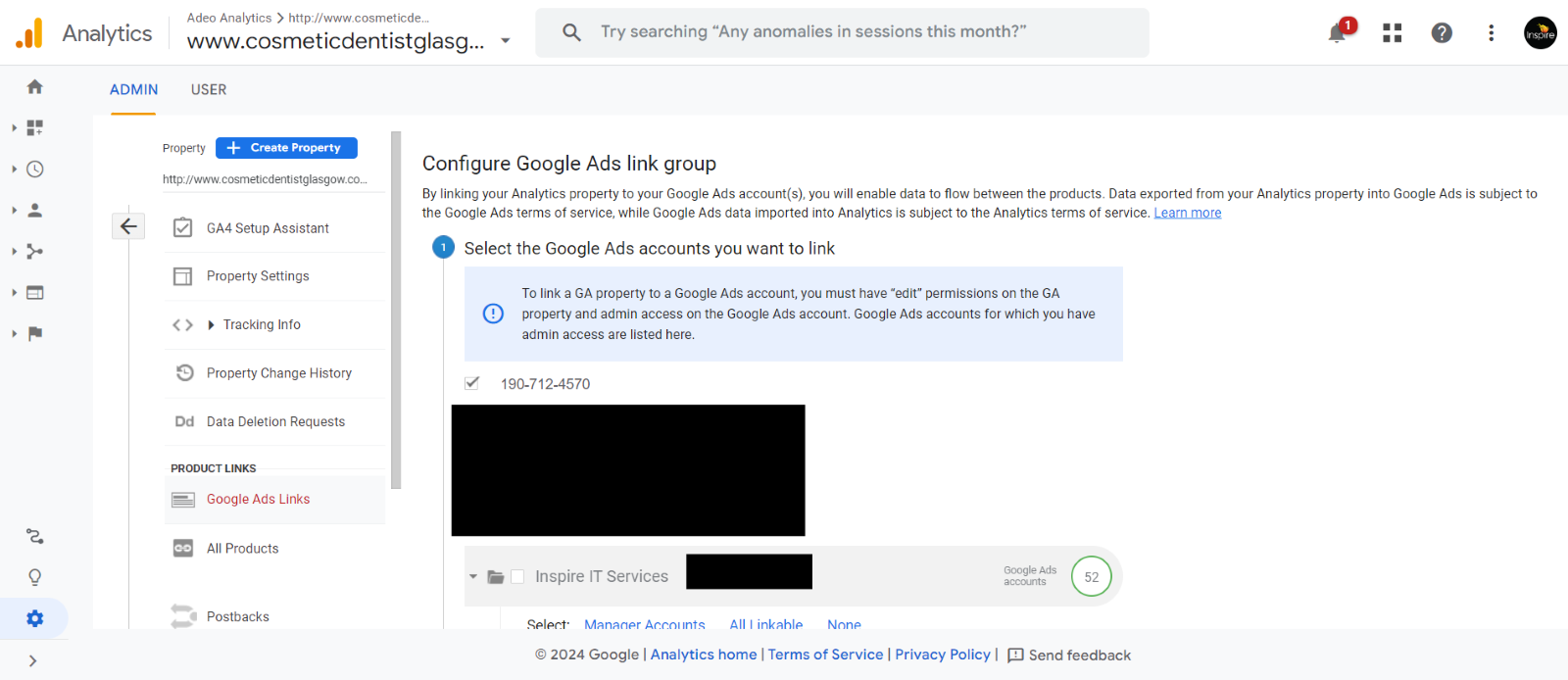Click the Property Settings panel icon
Screen dimensions: 1568x680
(182, 276)
